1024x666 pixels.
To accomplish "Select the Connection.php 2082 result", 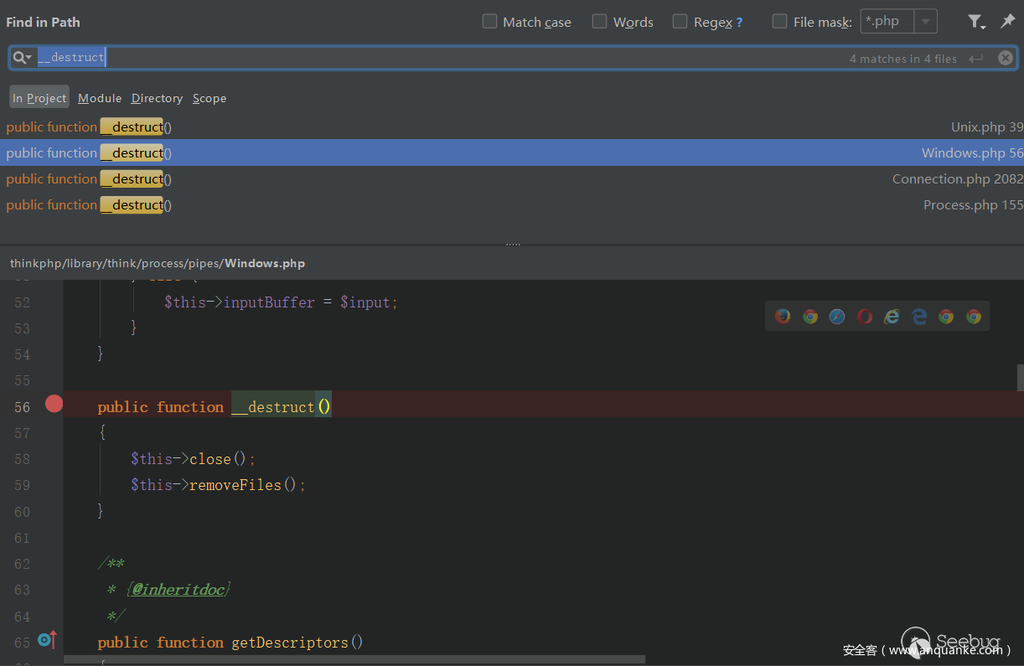I will point(512,179).
